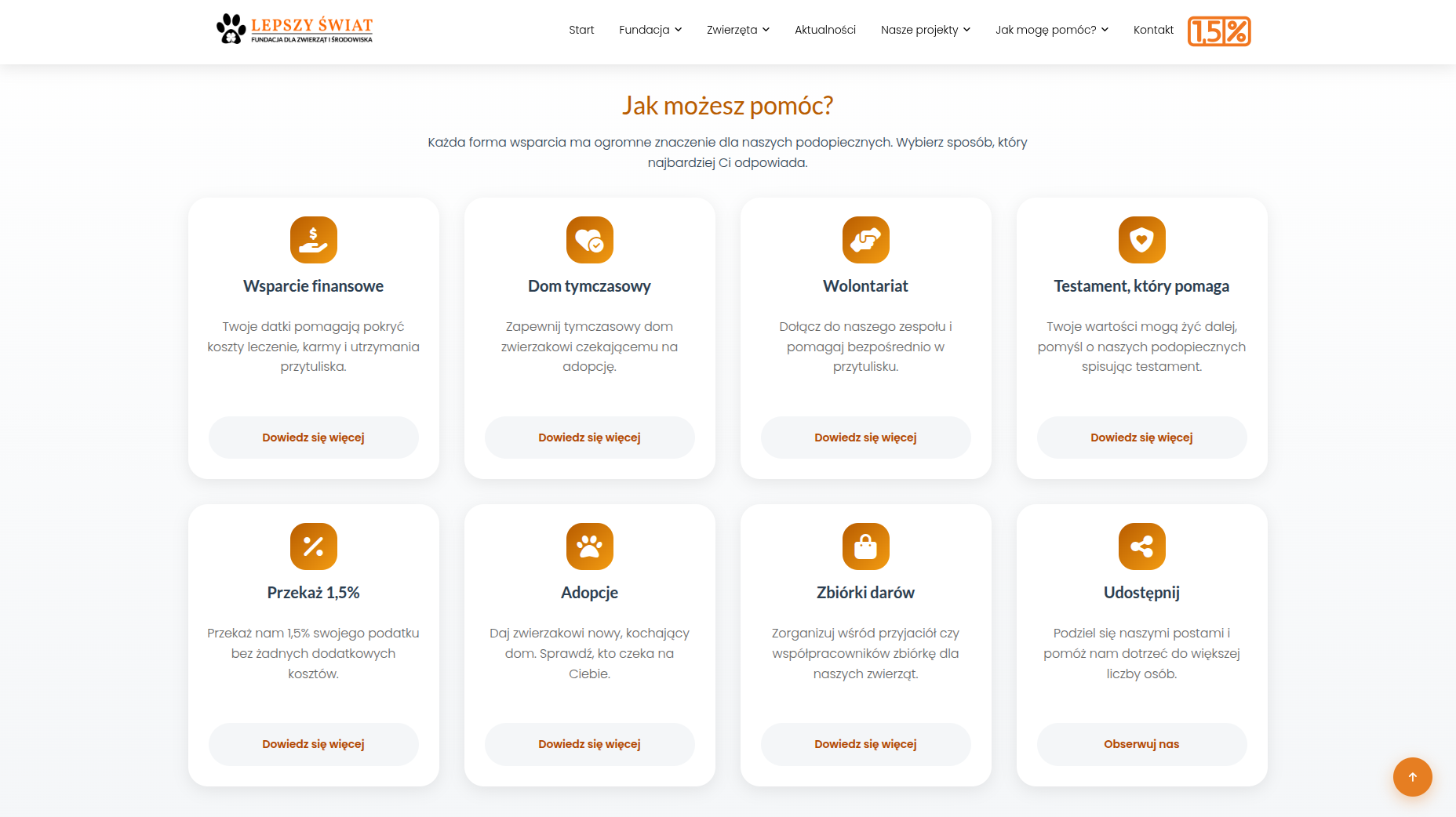Viewport: 1456px width, 817px height.
Task: Open the Jak mogę pomóc? dropdown
Action: (1051, 30)
